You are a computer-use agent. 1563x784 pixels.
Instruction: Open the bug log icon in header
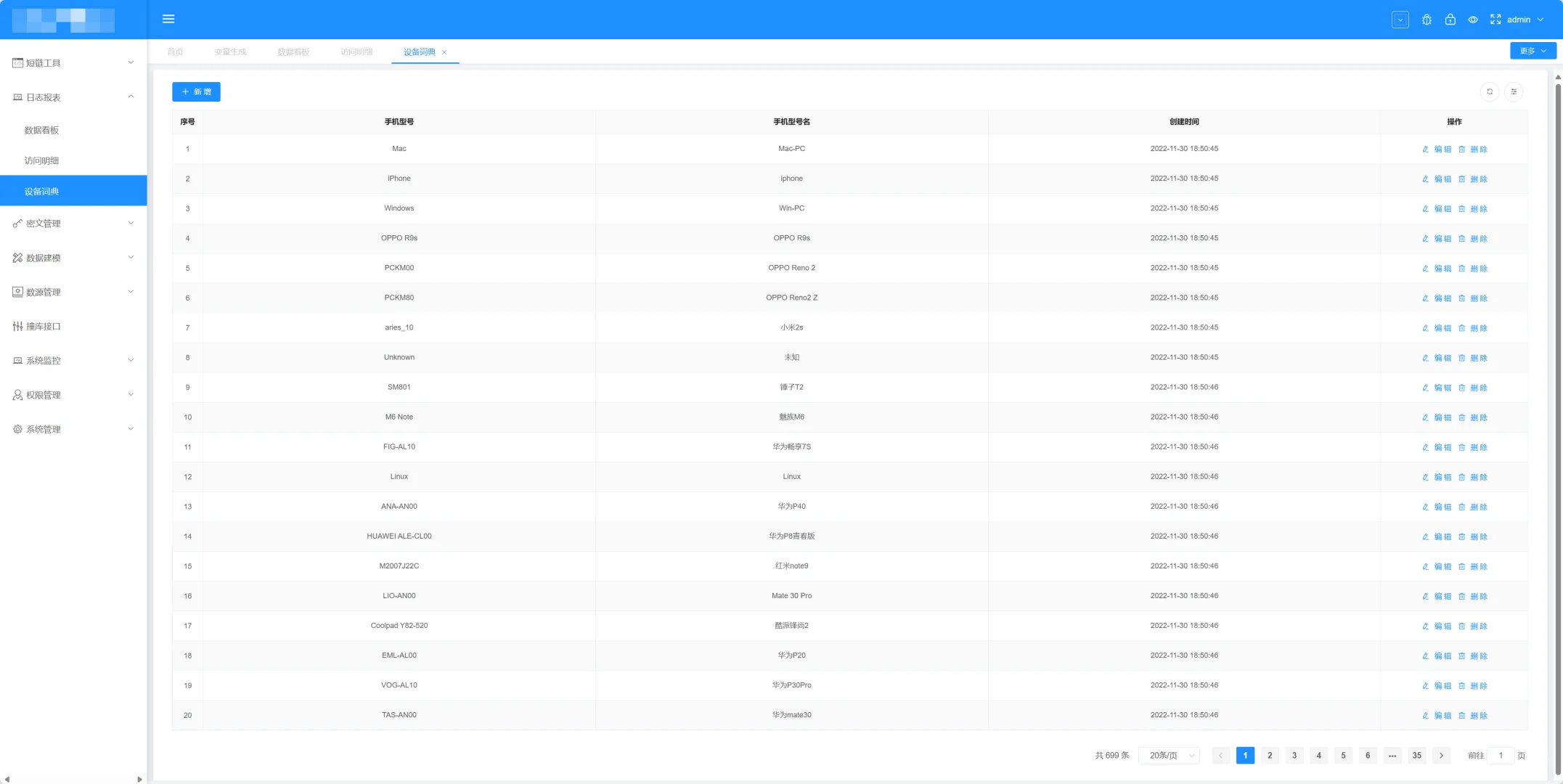1427,20
